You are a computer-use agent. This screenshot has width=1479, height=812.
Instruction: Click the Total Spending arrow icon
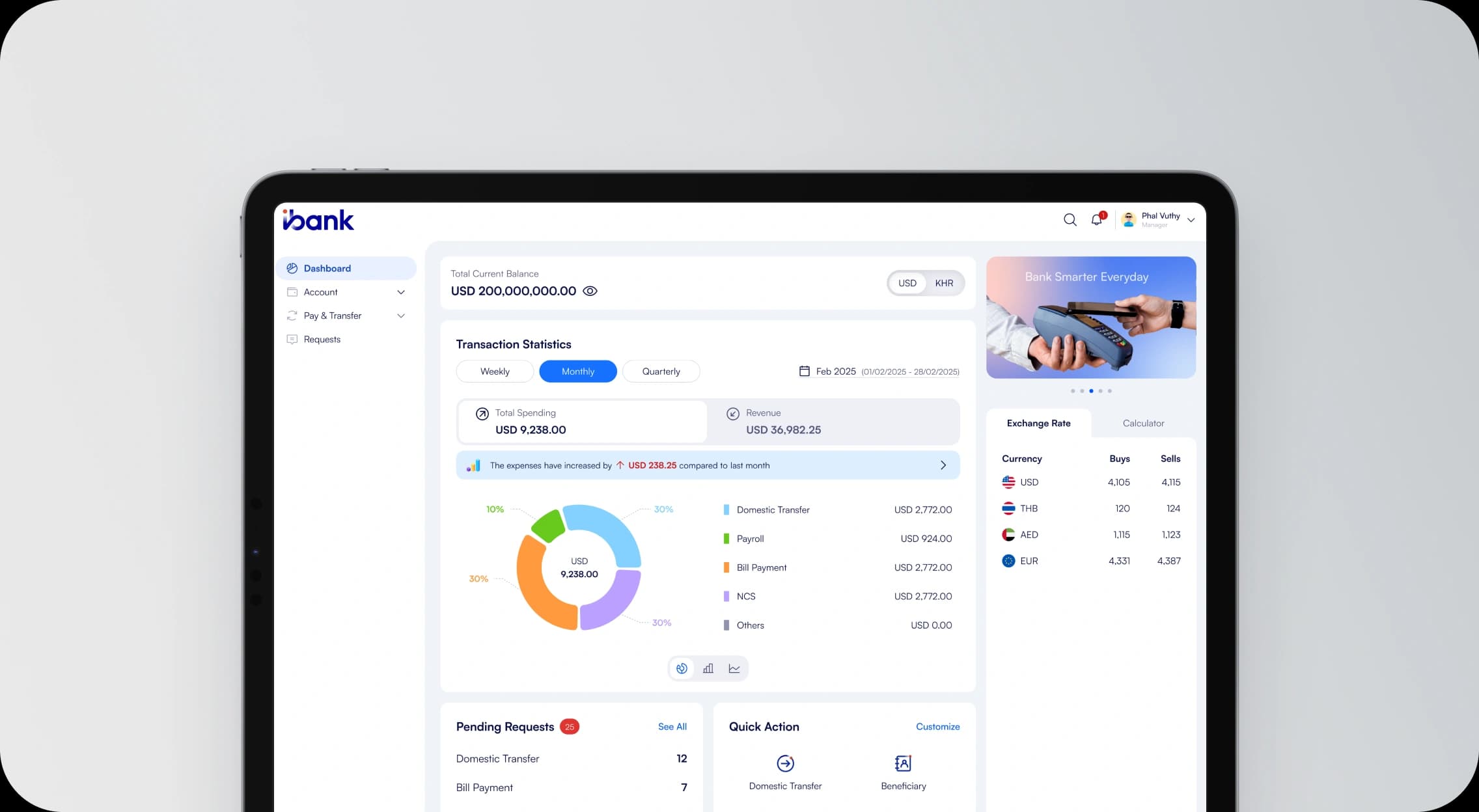(482, 414)
